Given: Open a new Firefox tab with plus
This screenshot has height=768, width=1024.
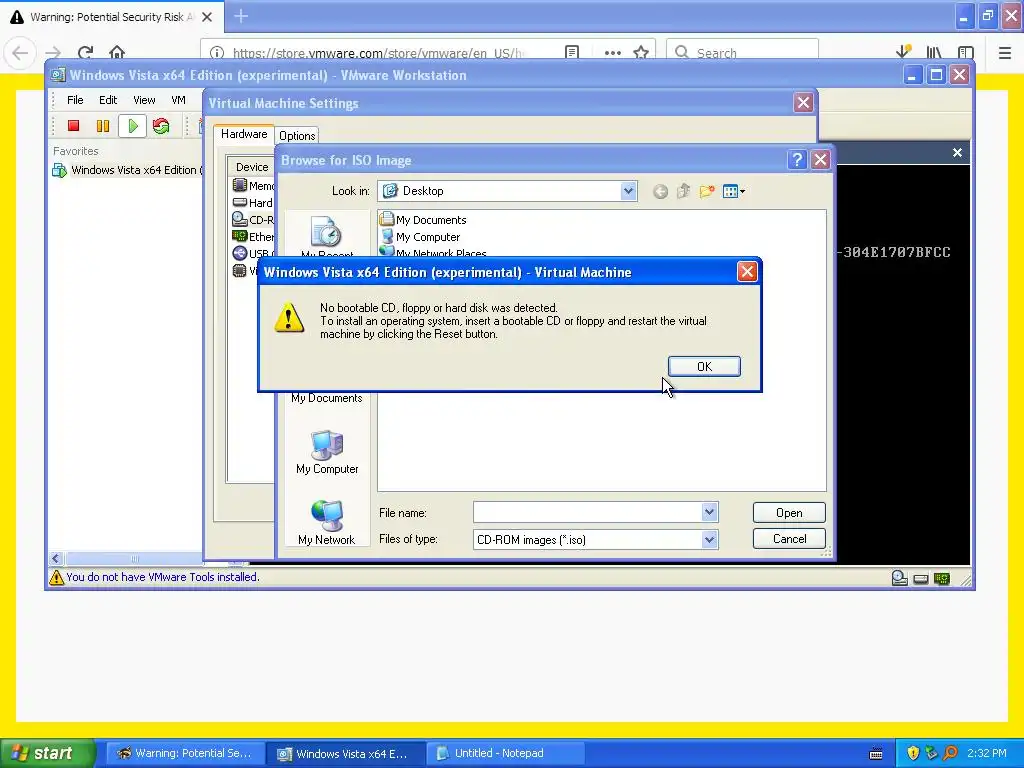Looking at the screenshot, I should pyautogui.click(x=241, y=16).
